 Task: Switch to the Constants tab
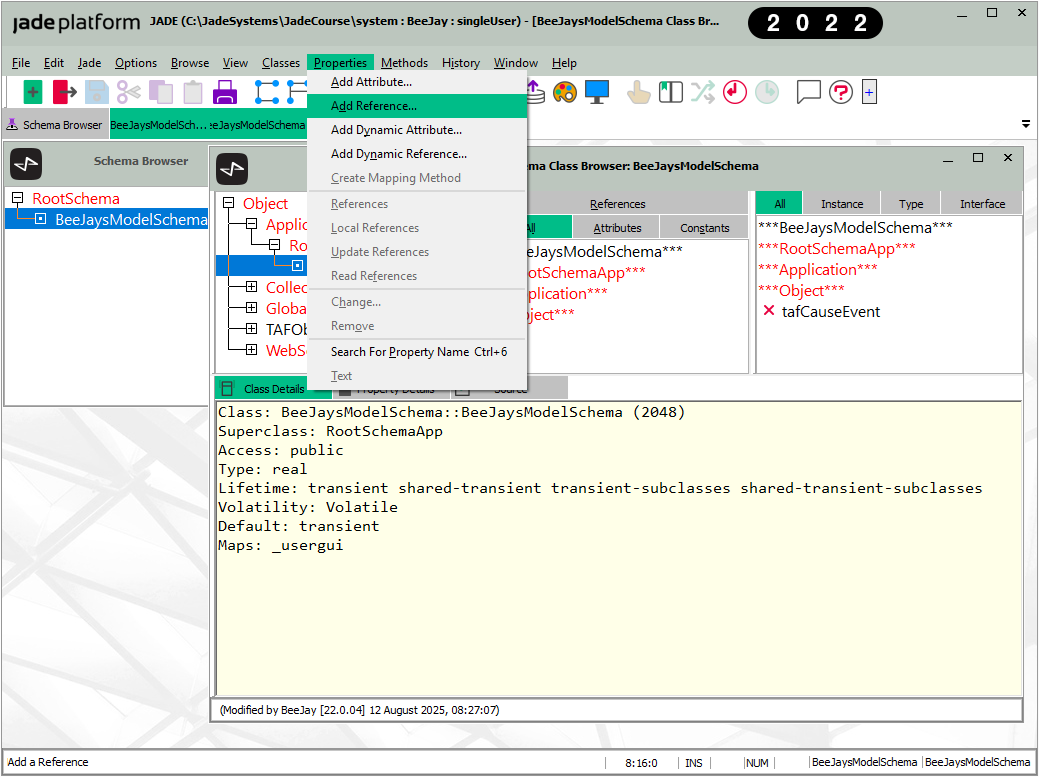[x=705, y=228]
